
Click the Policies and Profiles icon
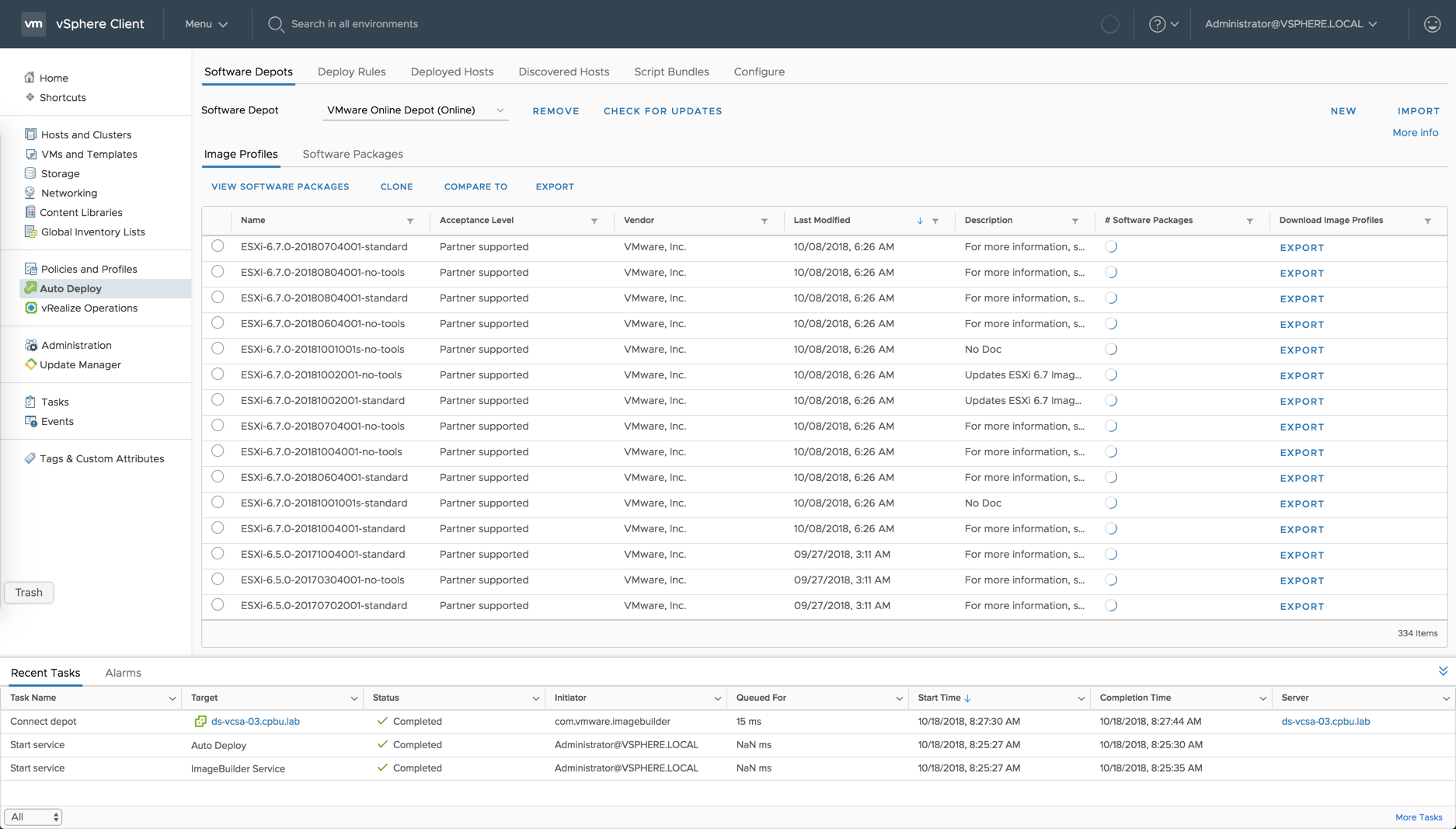coord(30,269)
